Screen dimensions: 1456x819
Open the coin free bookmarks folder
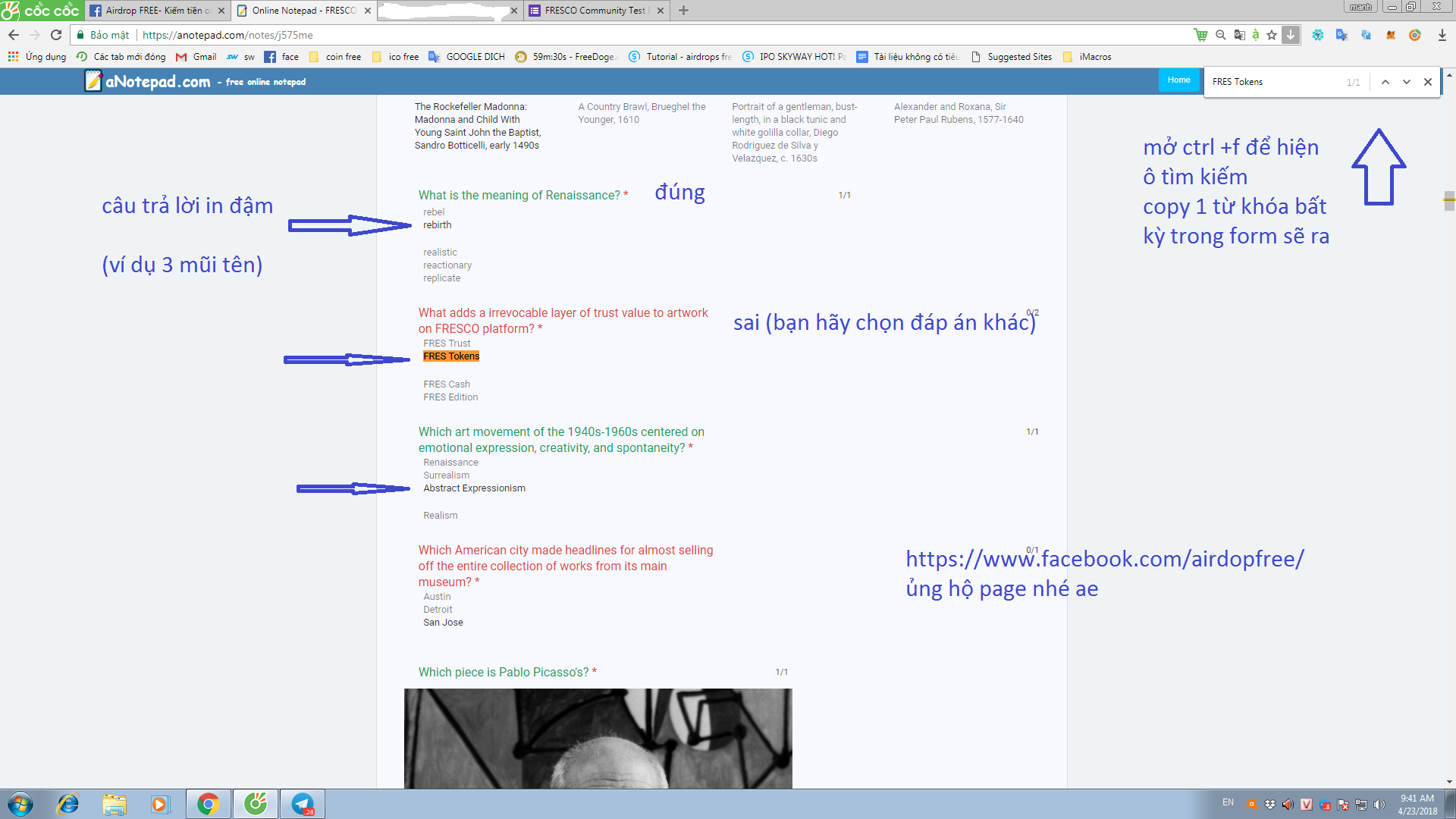point(335,57)
